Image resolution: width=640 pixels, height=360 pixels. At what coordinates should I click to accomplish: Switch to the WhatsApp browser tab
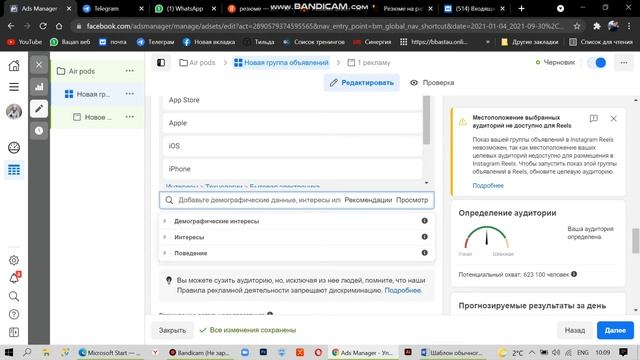pos(185,8)
